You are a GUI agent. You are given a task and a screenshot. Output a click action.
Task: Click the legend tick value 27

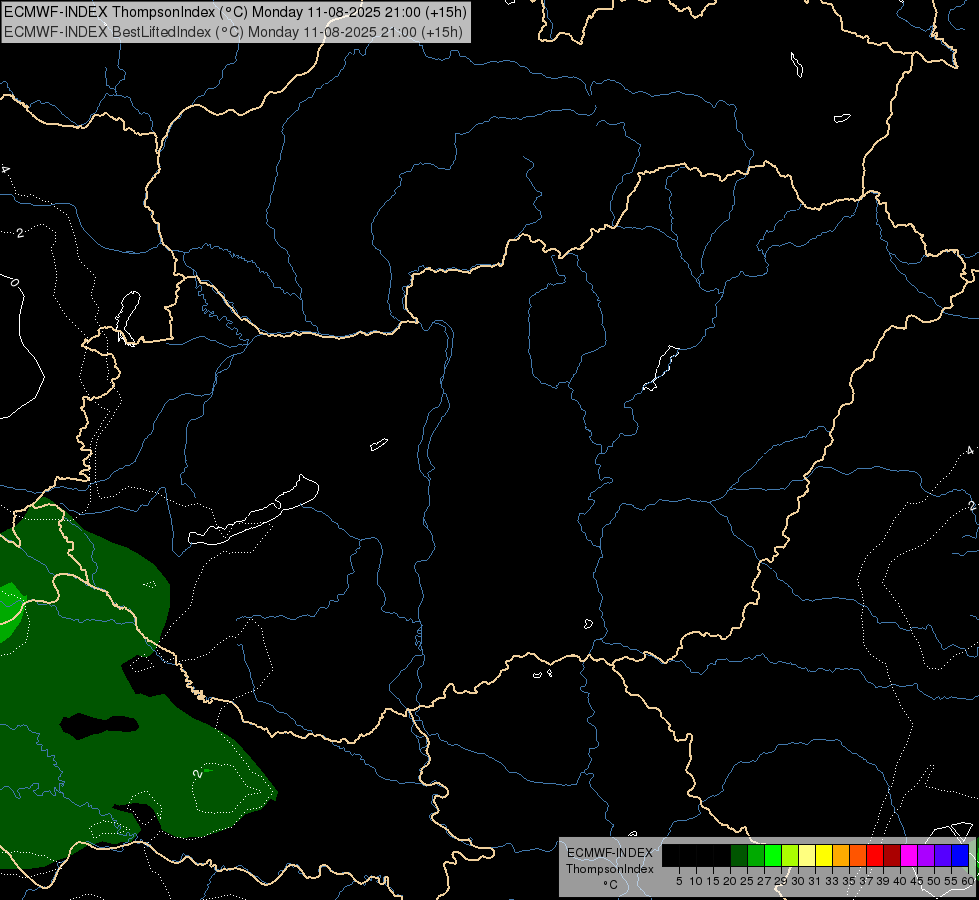(764, 881)
